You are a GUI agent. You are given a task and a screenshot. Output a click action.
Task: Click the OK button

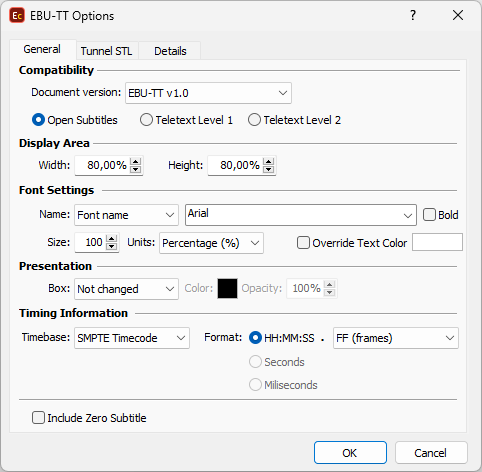pos(350,453)
